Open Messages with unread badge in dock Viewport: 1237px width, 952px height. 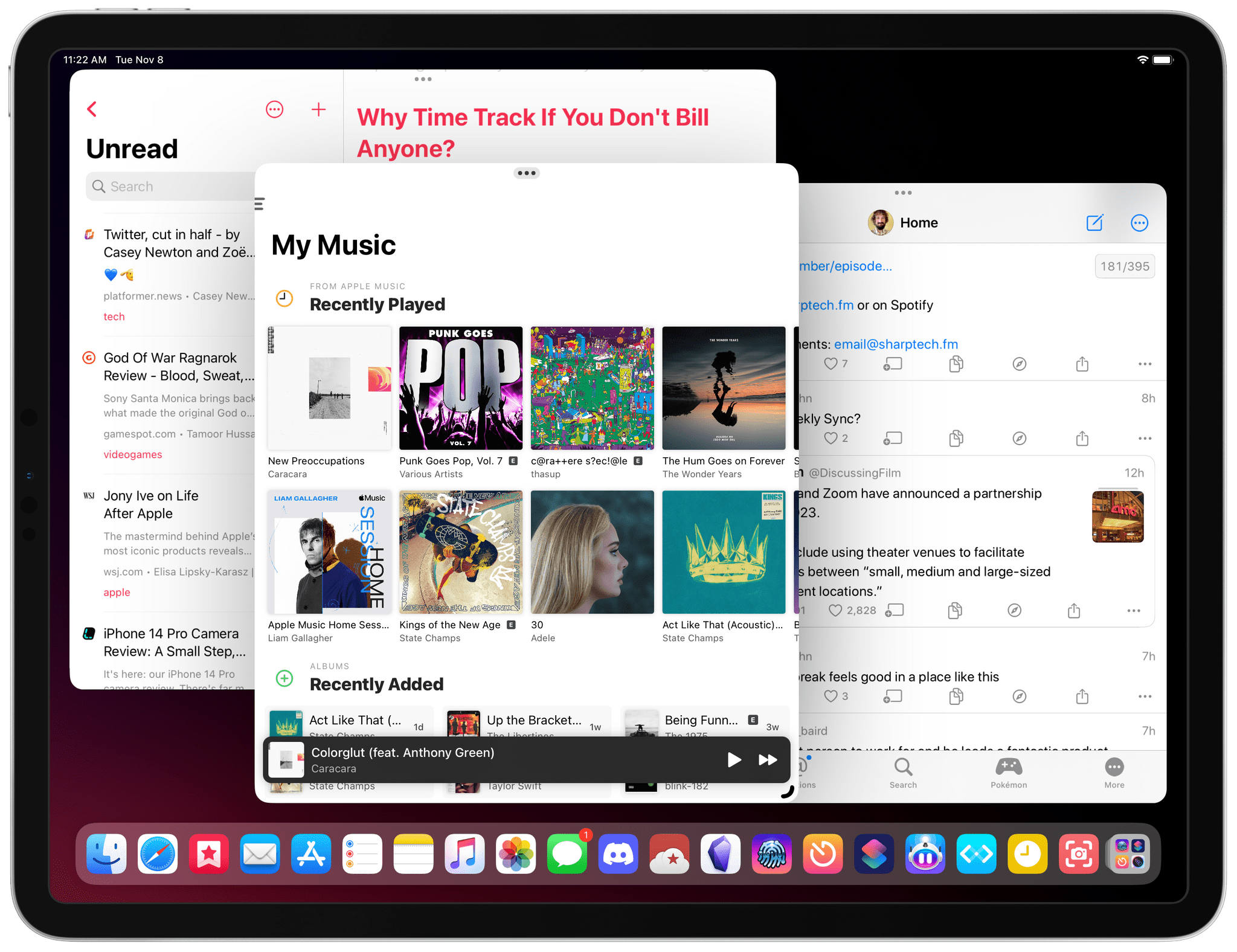pyautogui.click(x=567, y=854)
